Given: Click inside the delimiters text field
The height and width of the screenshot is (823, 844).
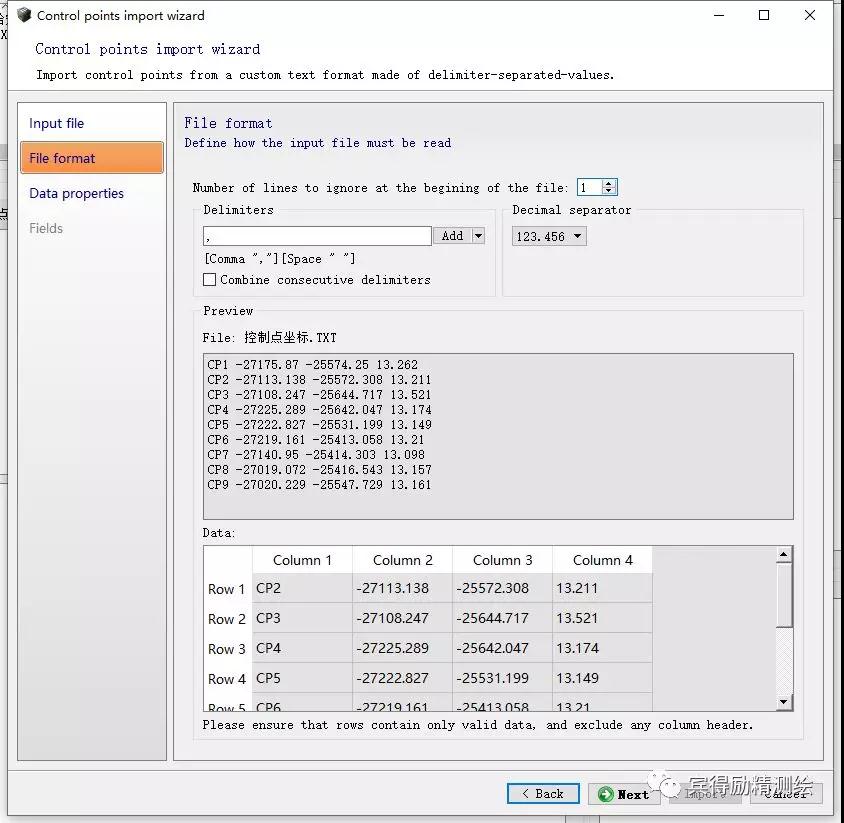Looking at the screenshot, I should pos(316,236).
